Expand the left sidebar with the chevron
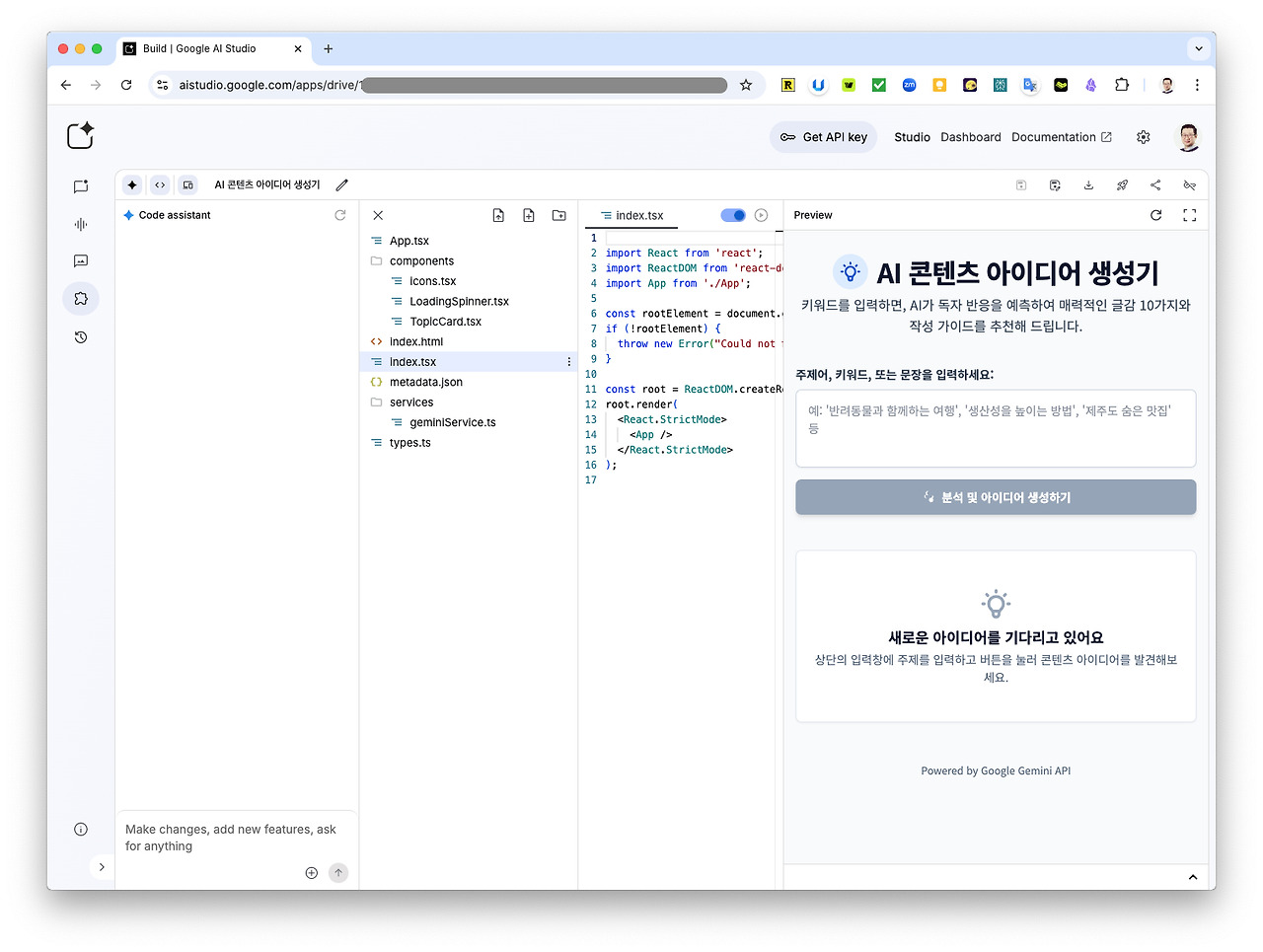Viewport: 1263px width, 952px height. (x=102, y=867)
